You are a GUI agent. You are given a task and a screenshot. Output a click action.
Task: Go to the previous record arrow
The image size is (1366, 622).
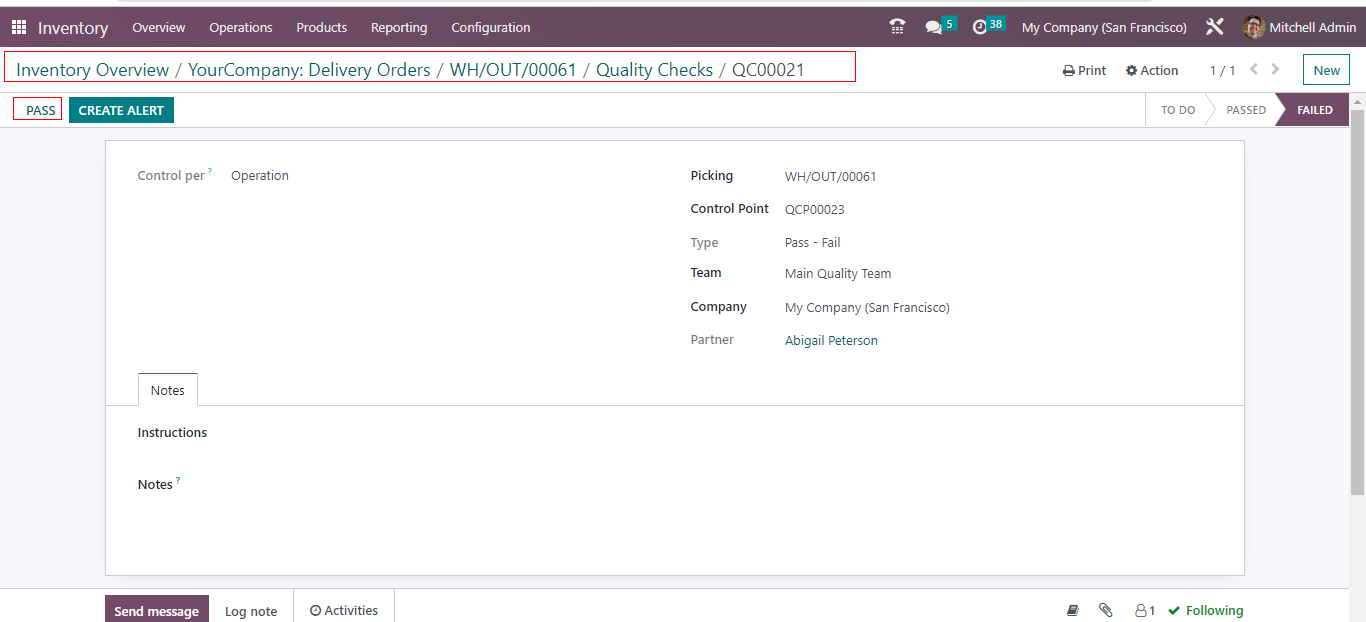tap(1254, 70)
